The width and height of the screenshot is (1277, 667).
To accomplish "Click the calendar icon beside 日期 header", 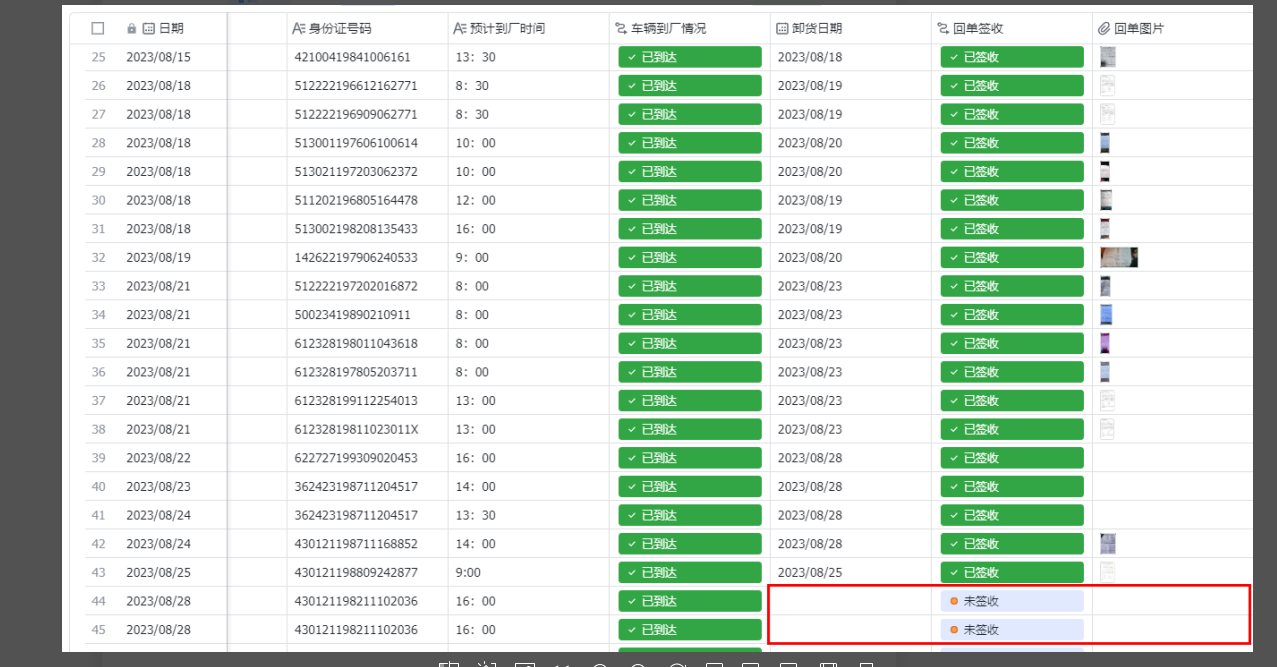I will click(149, 29).
